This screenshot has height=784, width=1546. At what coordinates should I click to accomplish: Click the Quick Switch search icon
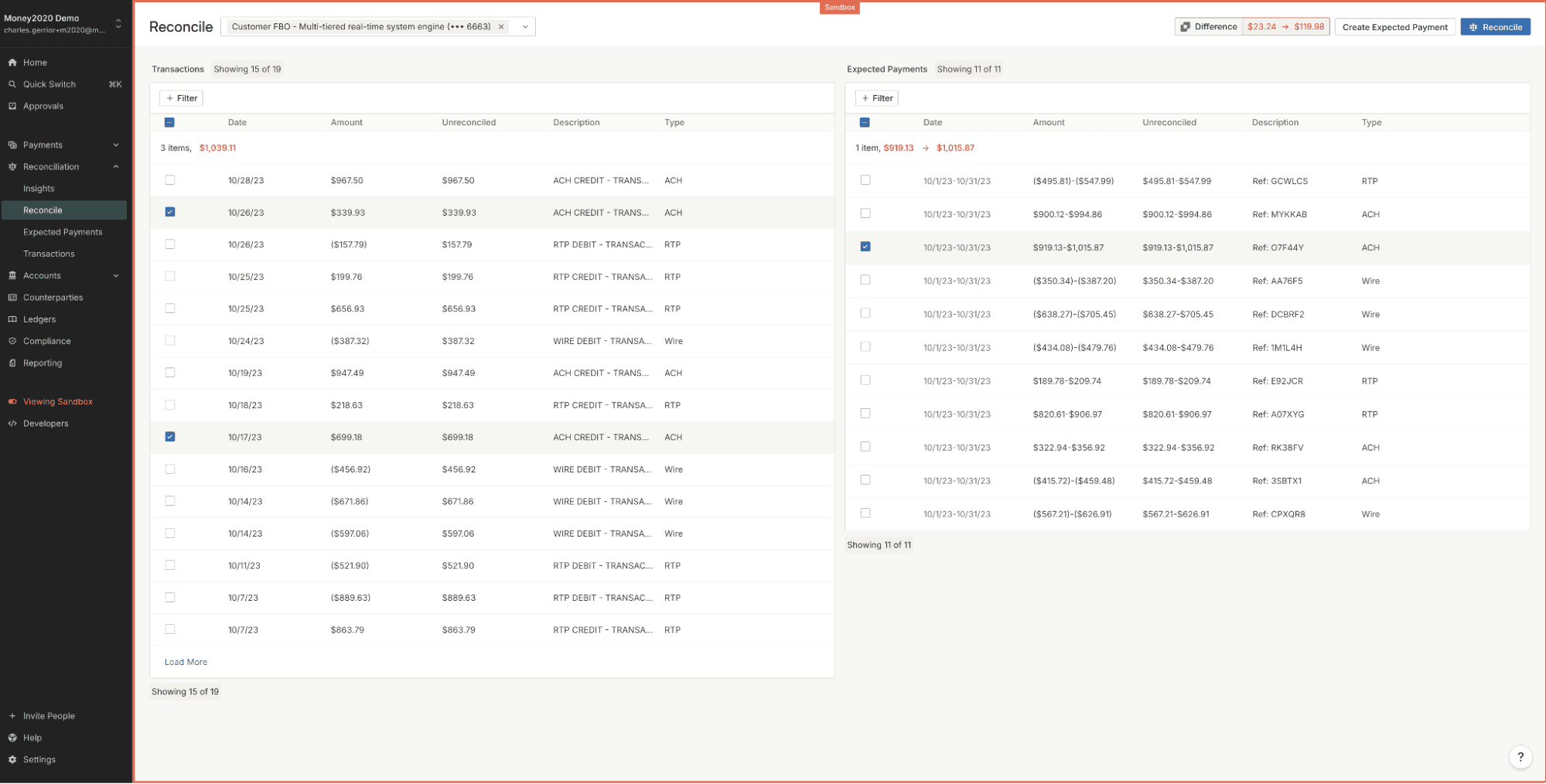coord(12,84)
